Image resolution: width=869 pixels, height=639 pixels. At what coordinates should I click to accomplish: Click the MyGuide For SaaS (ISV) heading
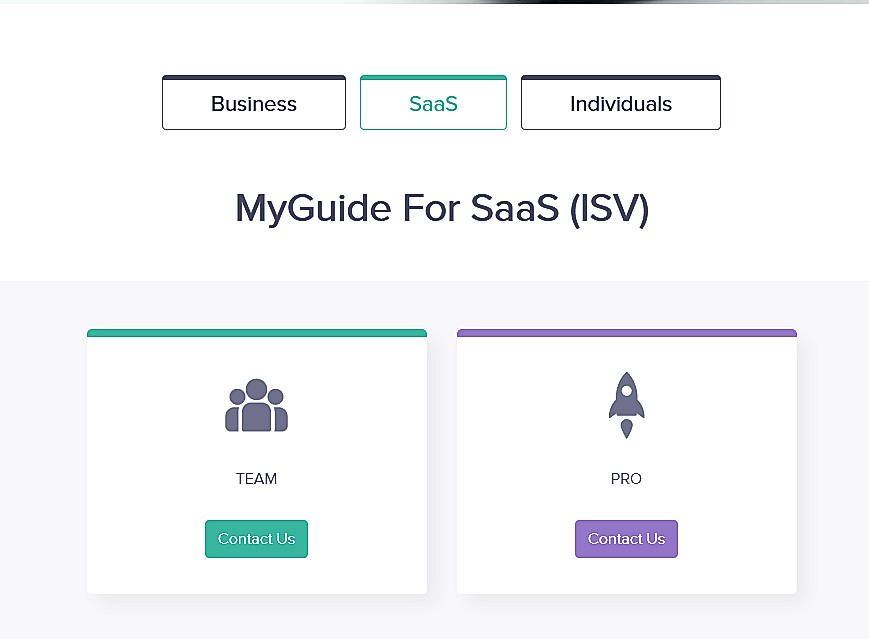[441, 208]
